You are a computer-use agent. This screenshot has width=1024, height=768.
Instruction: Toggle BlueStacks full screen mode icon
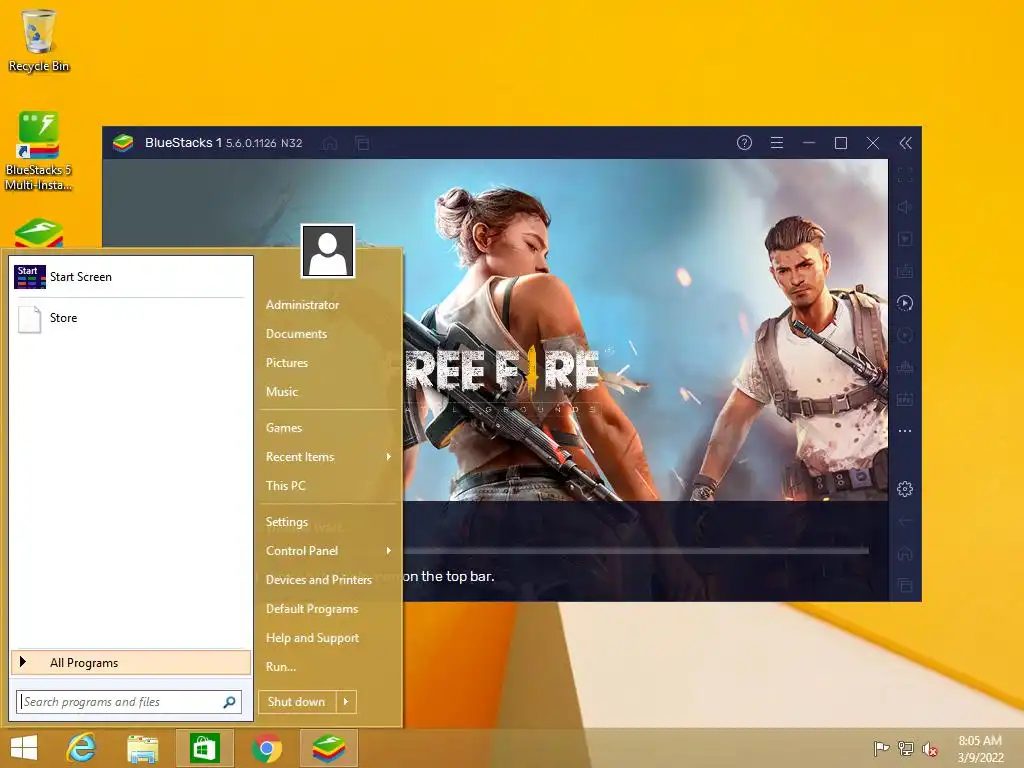point(904,175)
